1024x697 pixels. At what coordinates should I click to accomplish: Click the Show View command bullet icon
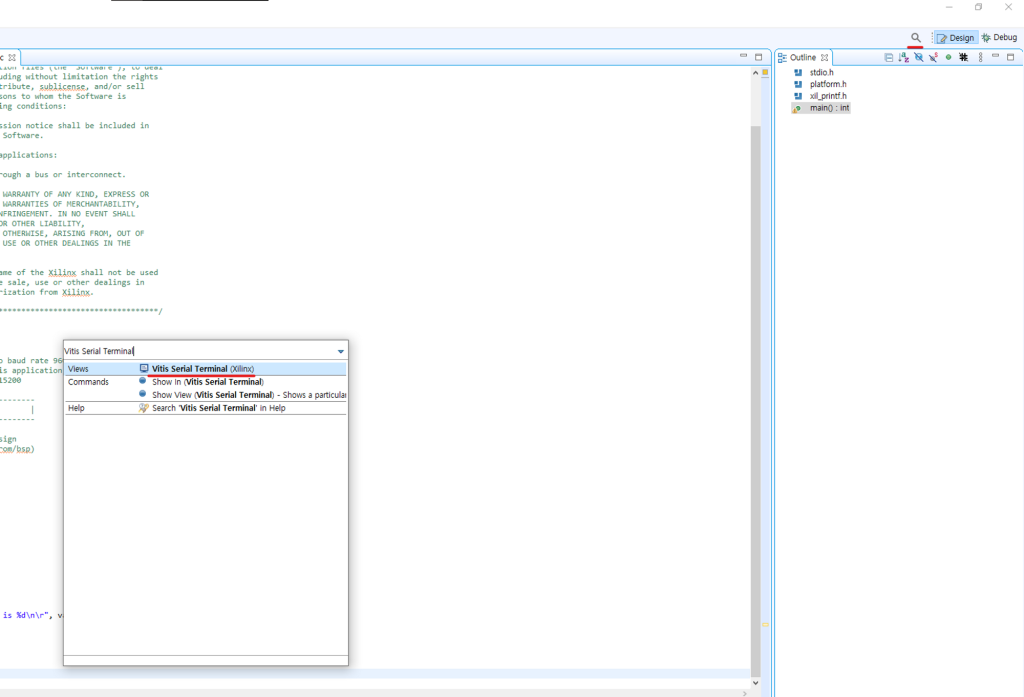142,394
